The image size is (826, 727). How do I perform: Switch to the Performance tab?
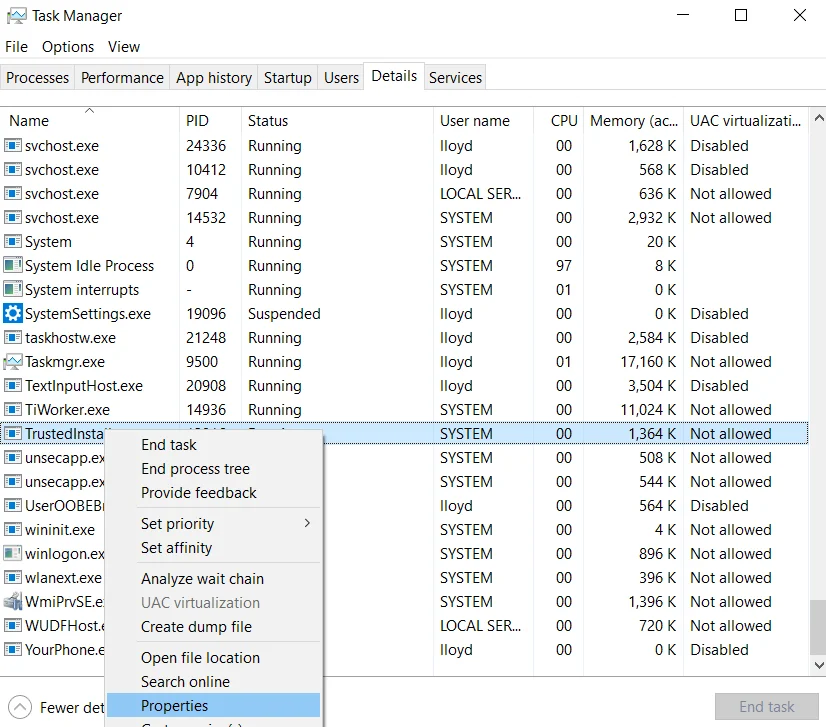pos(122,77)
